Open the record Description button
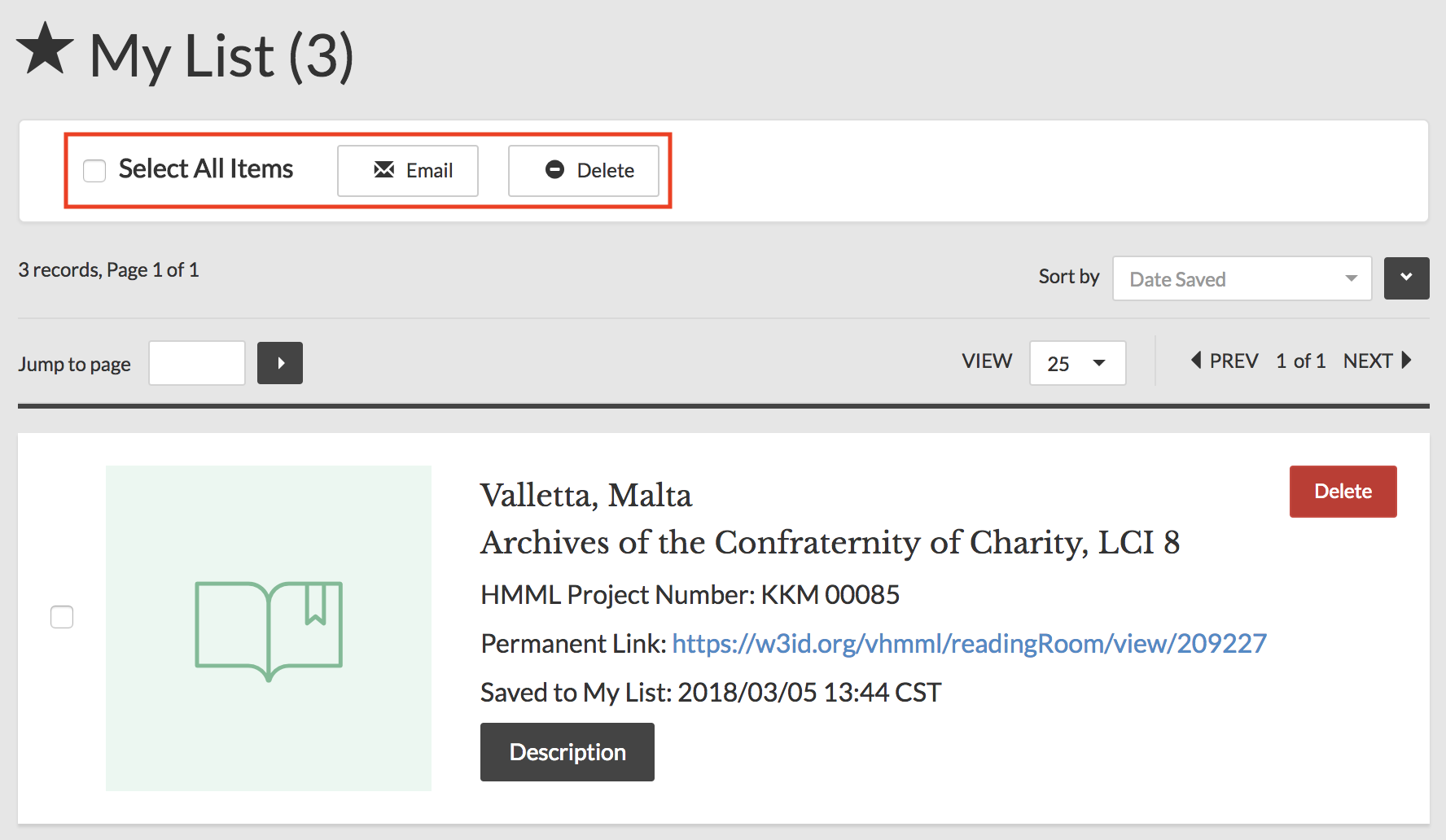The height and width of the screenshot is (840, 1446). tap(567, 752)
